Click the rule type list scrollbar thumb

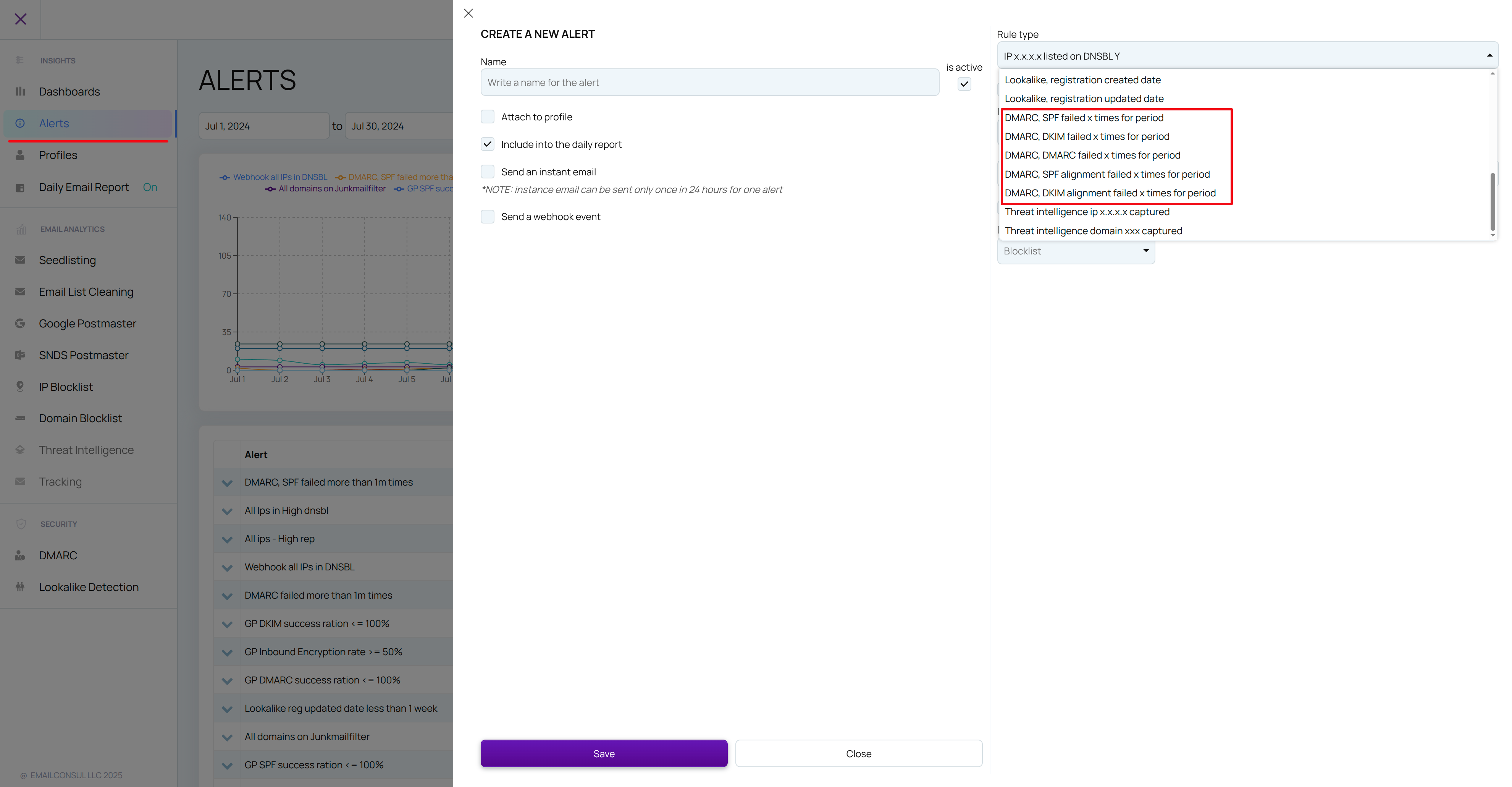(x=1492, y=201)
